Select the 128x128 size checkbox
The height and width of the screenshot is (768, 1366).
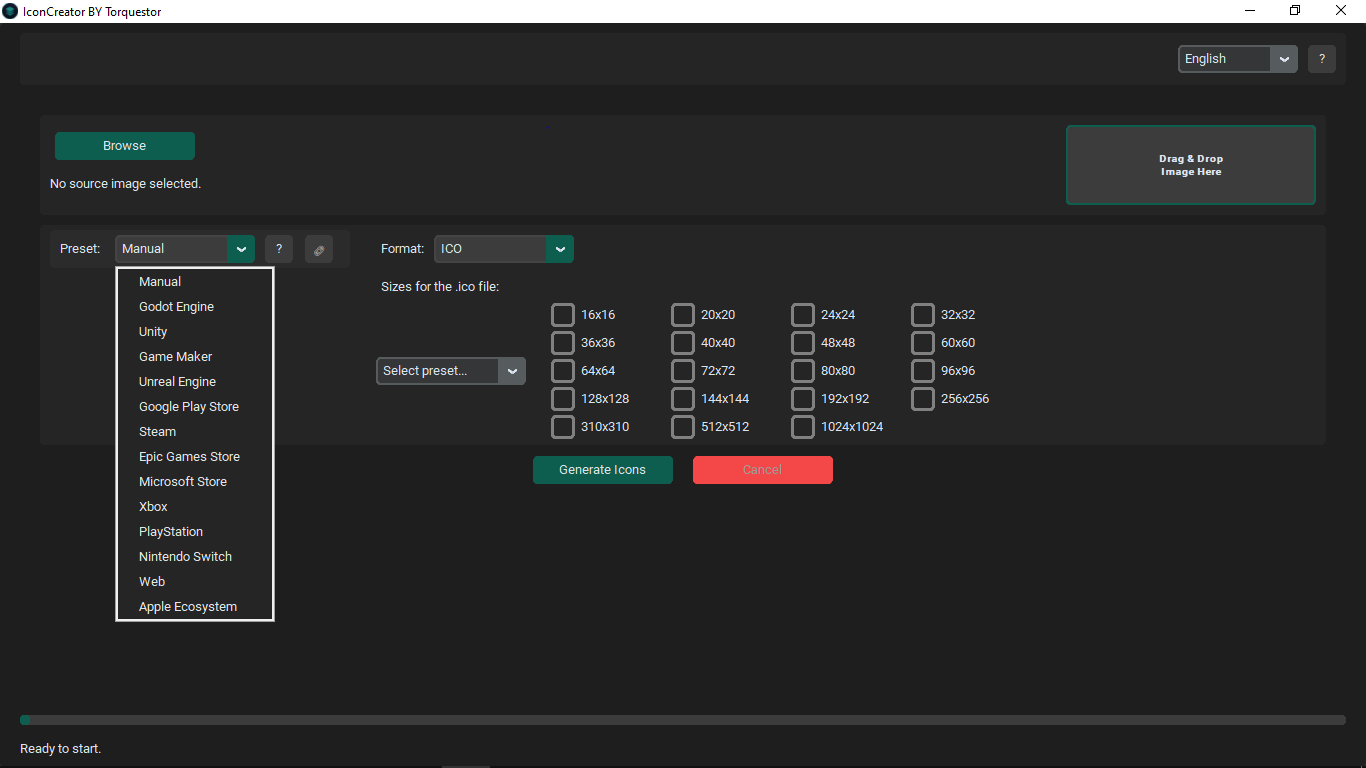pos(563,399)
